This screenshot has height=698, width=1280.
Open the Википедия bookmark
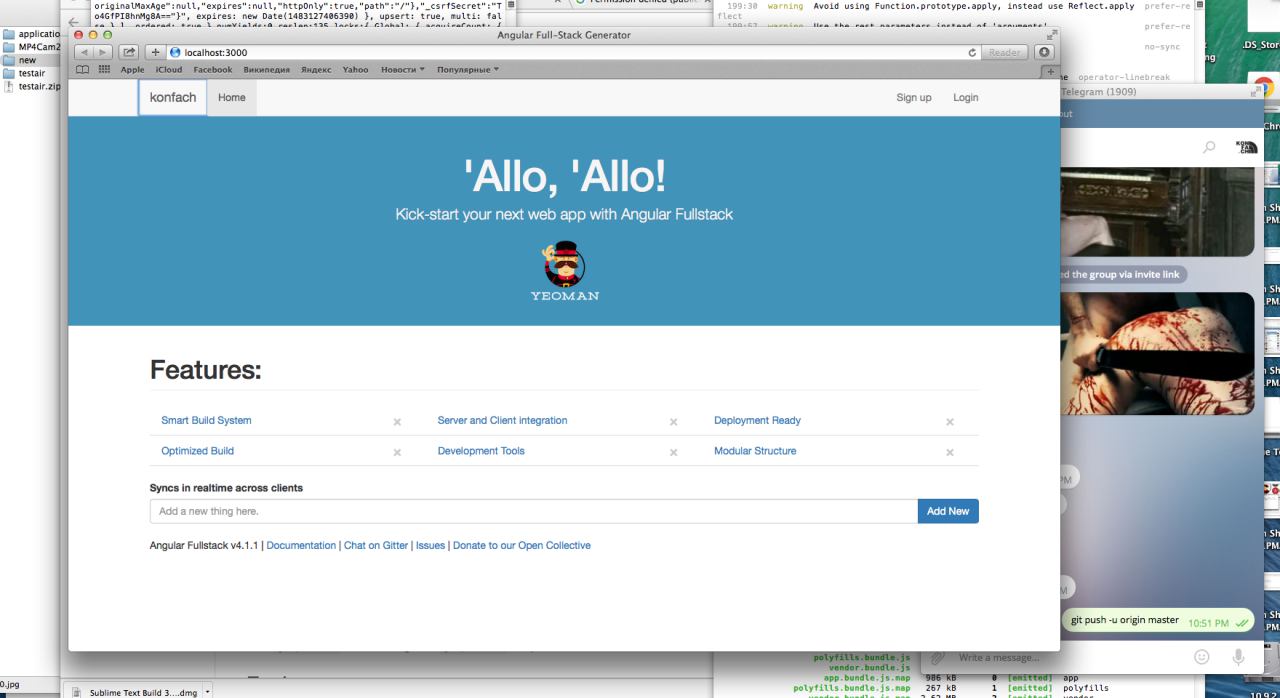[x=267, y=70]
